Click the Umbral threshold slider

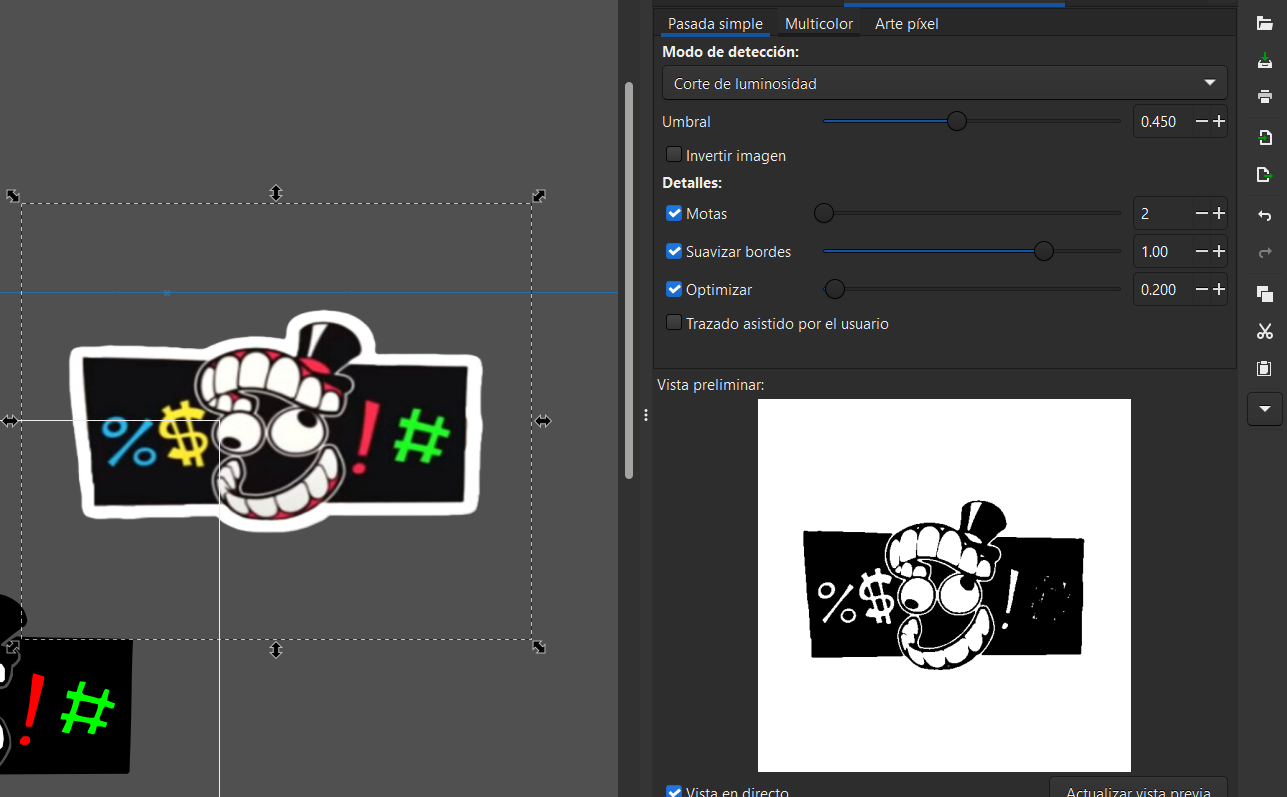tap(971, 121)
